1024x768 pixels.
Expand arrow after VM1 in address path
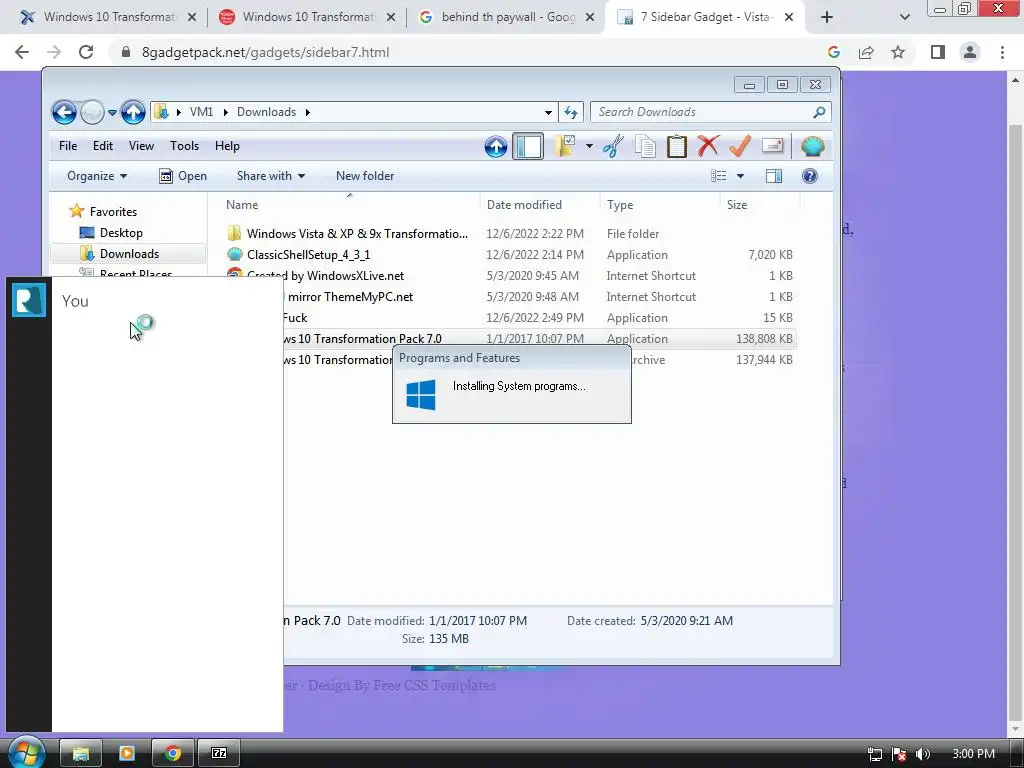click(x=225, y=112)
